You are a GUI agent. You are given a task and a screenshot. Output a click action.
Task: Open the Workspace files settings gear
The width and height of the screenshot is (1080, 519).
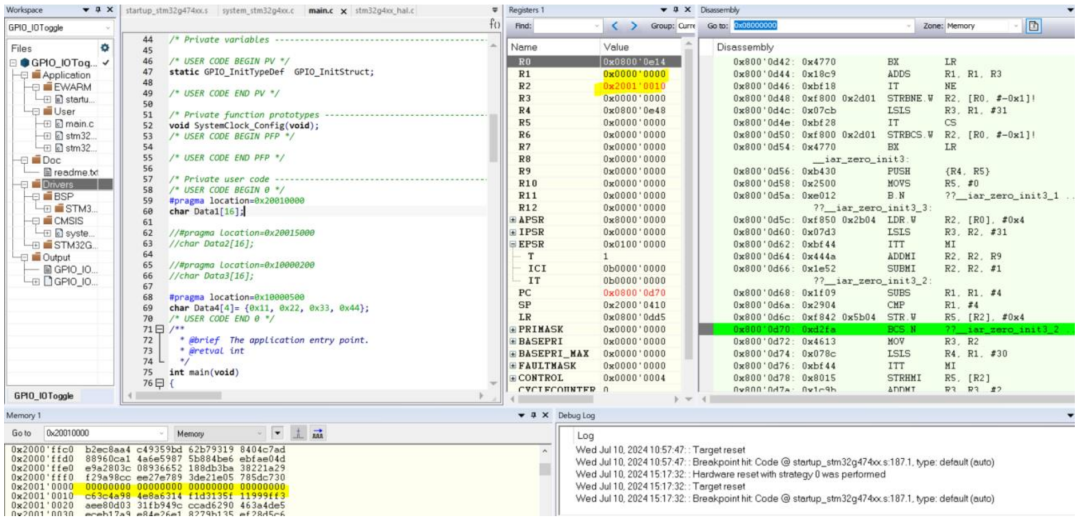(x=105, y=48)
